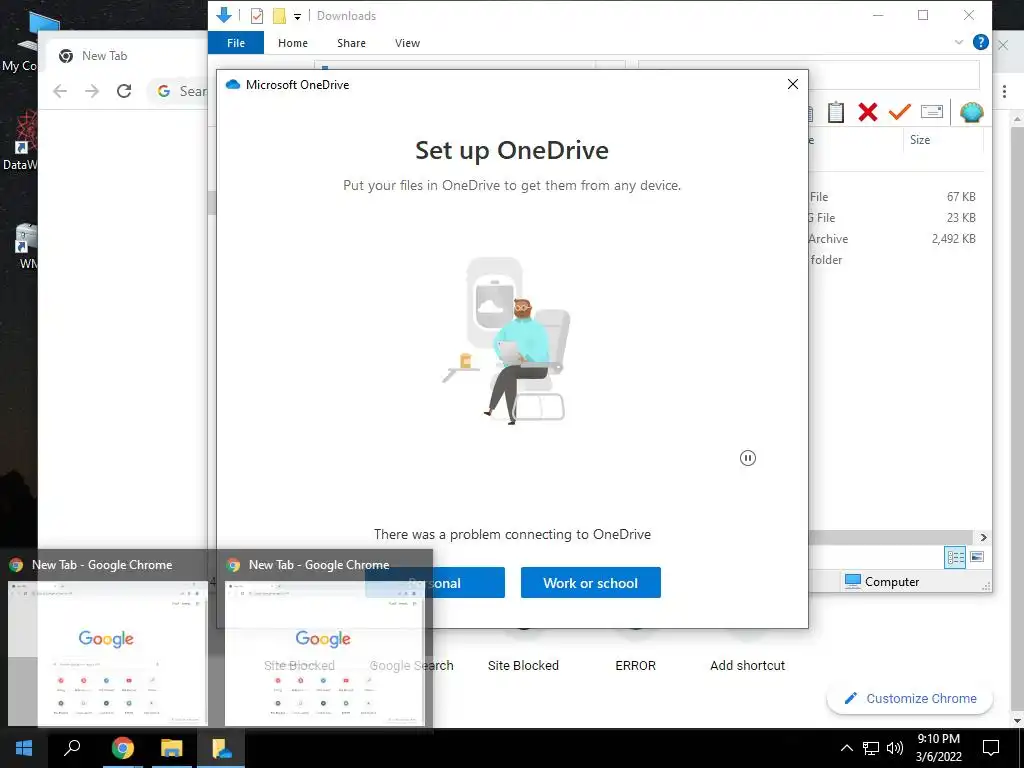Viewport: 1024px width, 768px height.
Task: Click the blue down-arrow quick access icon
Action: coord(224,15)
